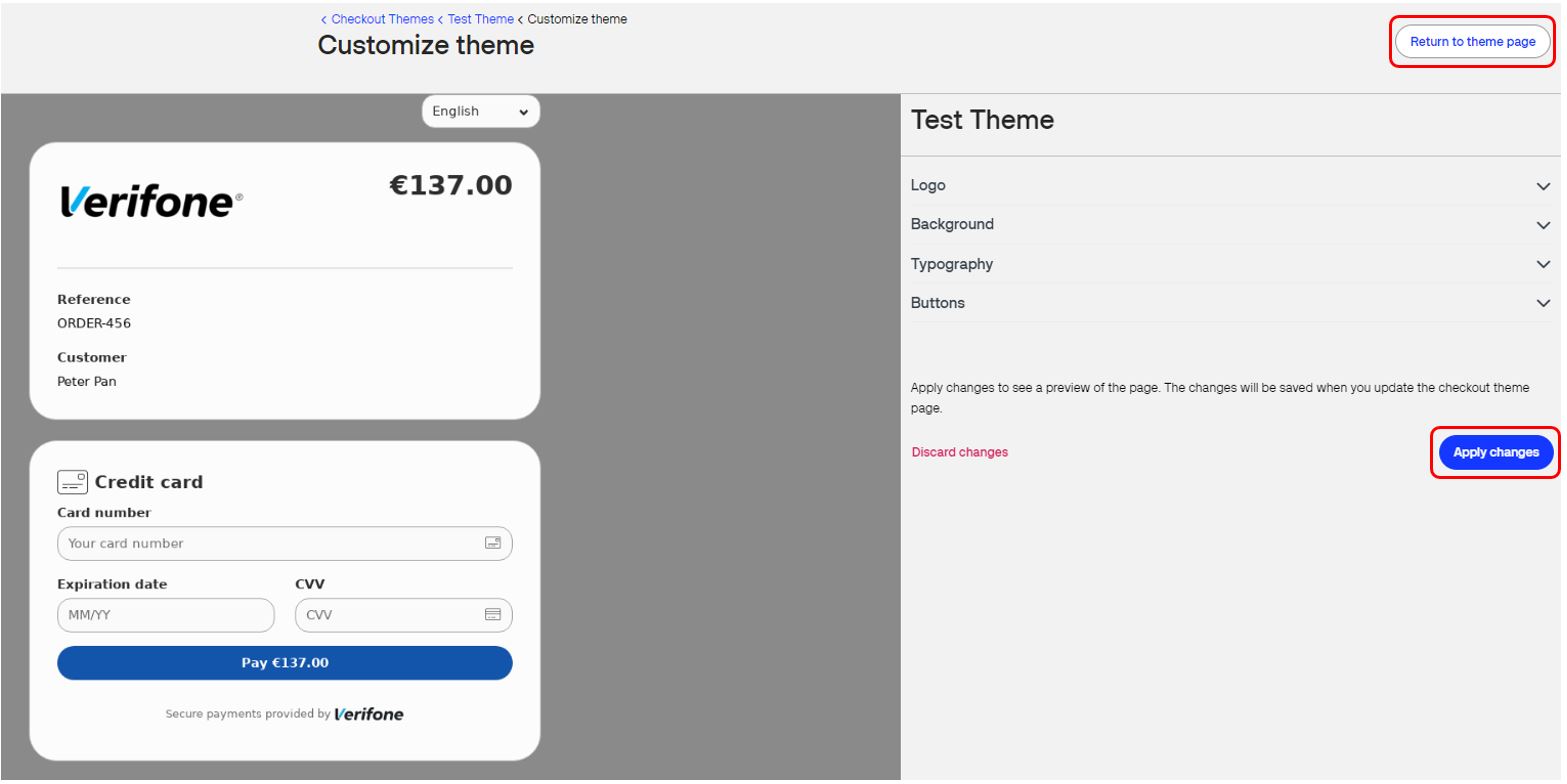The width and height of the screenshot is (1567, 784).
Task: Click the Pay €137.00 button
Action: pyautogui.click(x=285, y=664)
